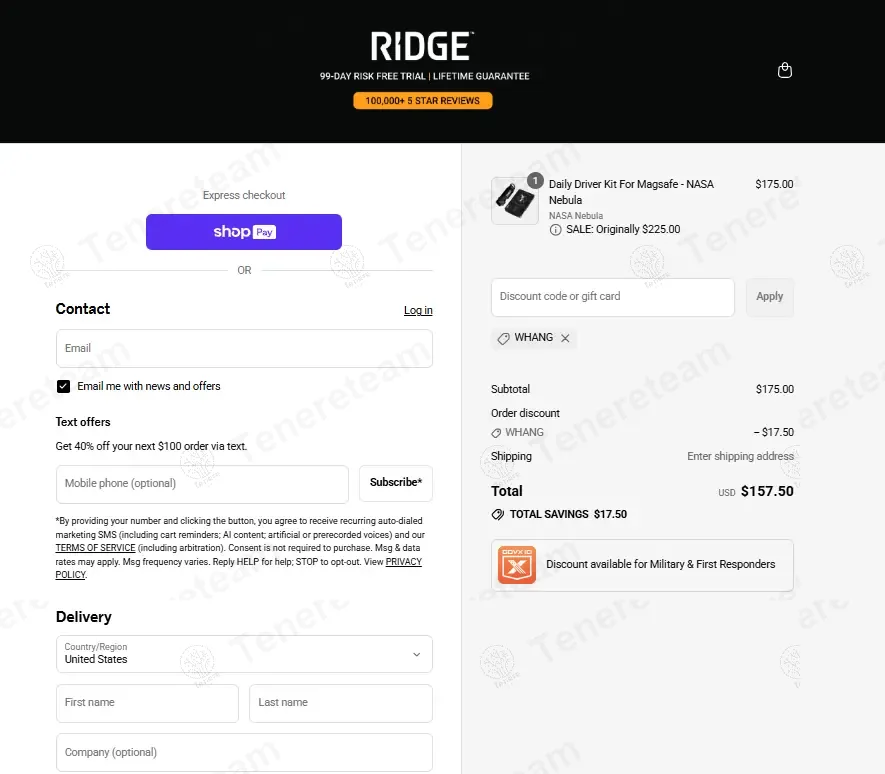Click the Daily Driver Kit product thumbnail

(515, 200)
